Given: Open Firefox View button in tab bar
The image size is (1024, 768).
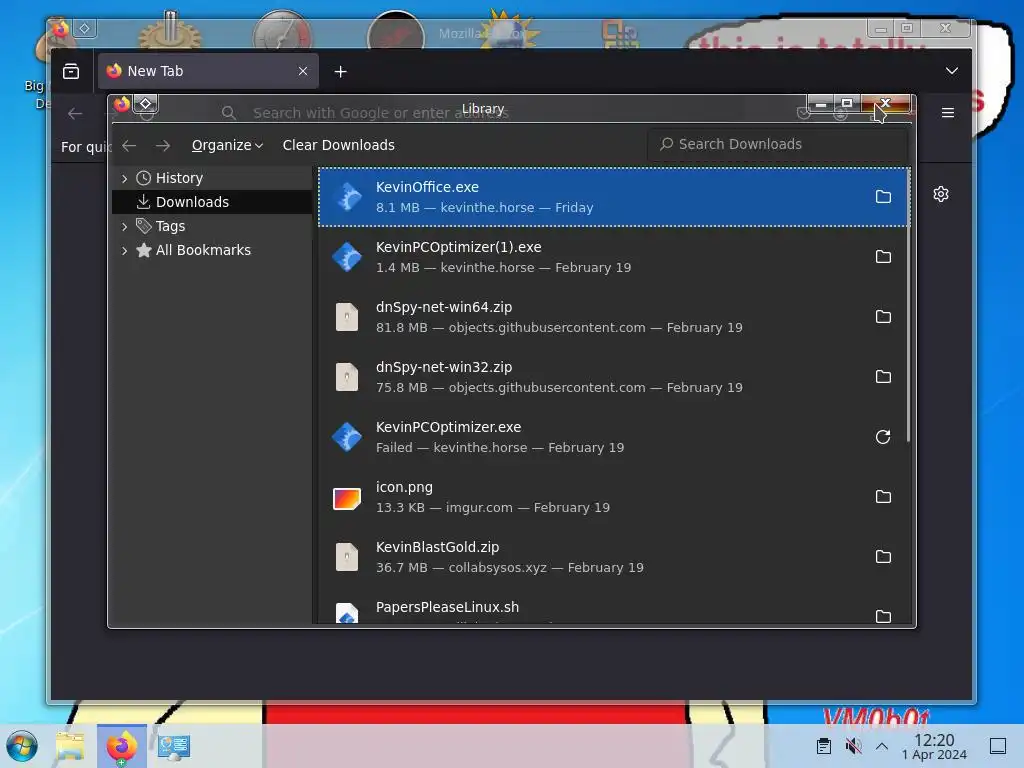Looking at the screenshot, I should pos(71,71).
